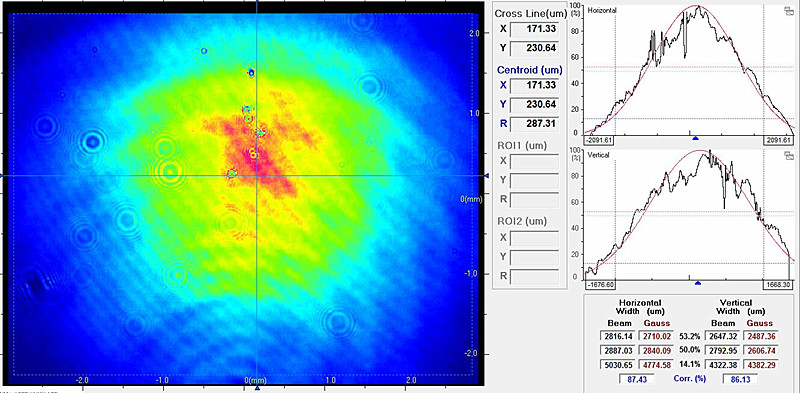The image size is (800, 393).
Task: Click the blue marker under the Horizontal profile
Action: click(694, 138)
